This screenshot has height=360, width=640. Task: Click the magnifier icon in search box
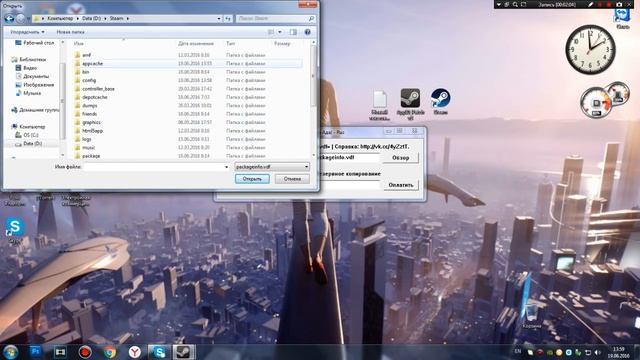point(311,18)
